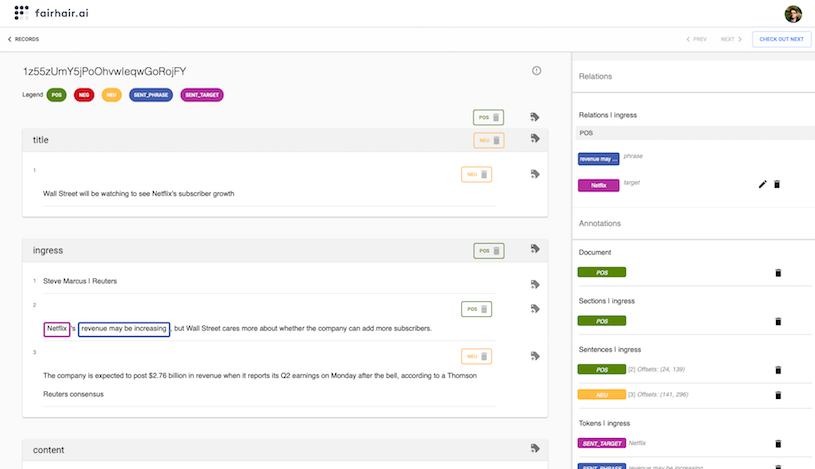Edit the Netflix relation with pencil icon
This screenshot has height=469, width=815.
coord(762,184)
